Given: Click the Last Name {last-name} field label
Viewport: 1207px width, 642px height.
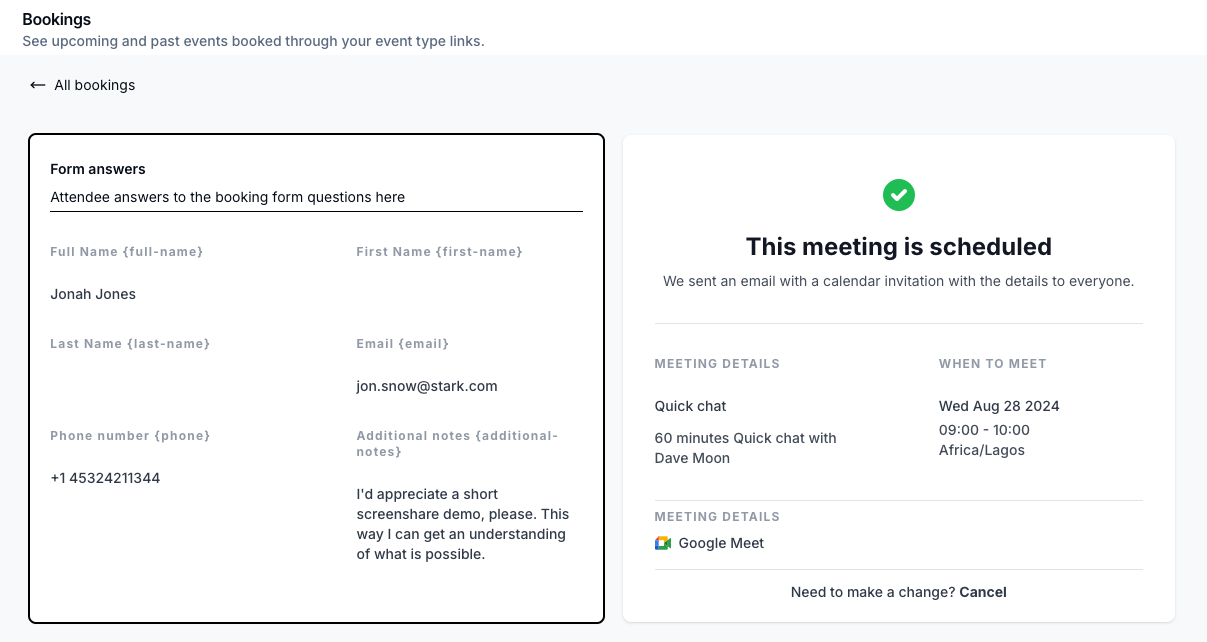Looking at the screenshot, I should (130, 344).
